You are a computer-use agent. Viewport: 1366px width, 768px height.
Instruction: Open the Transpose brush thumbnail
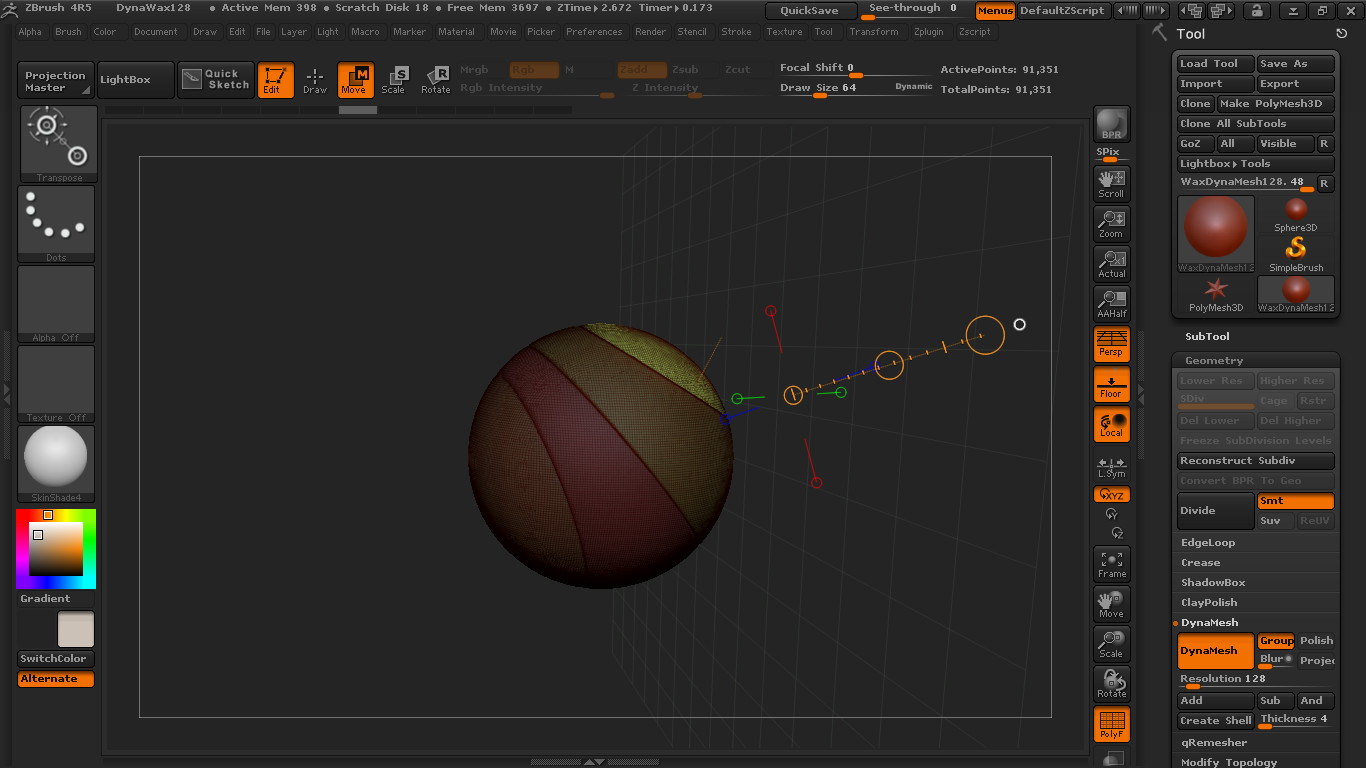pos(58,144)
